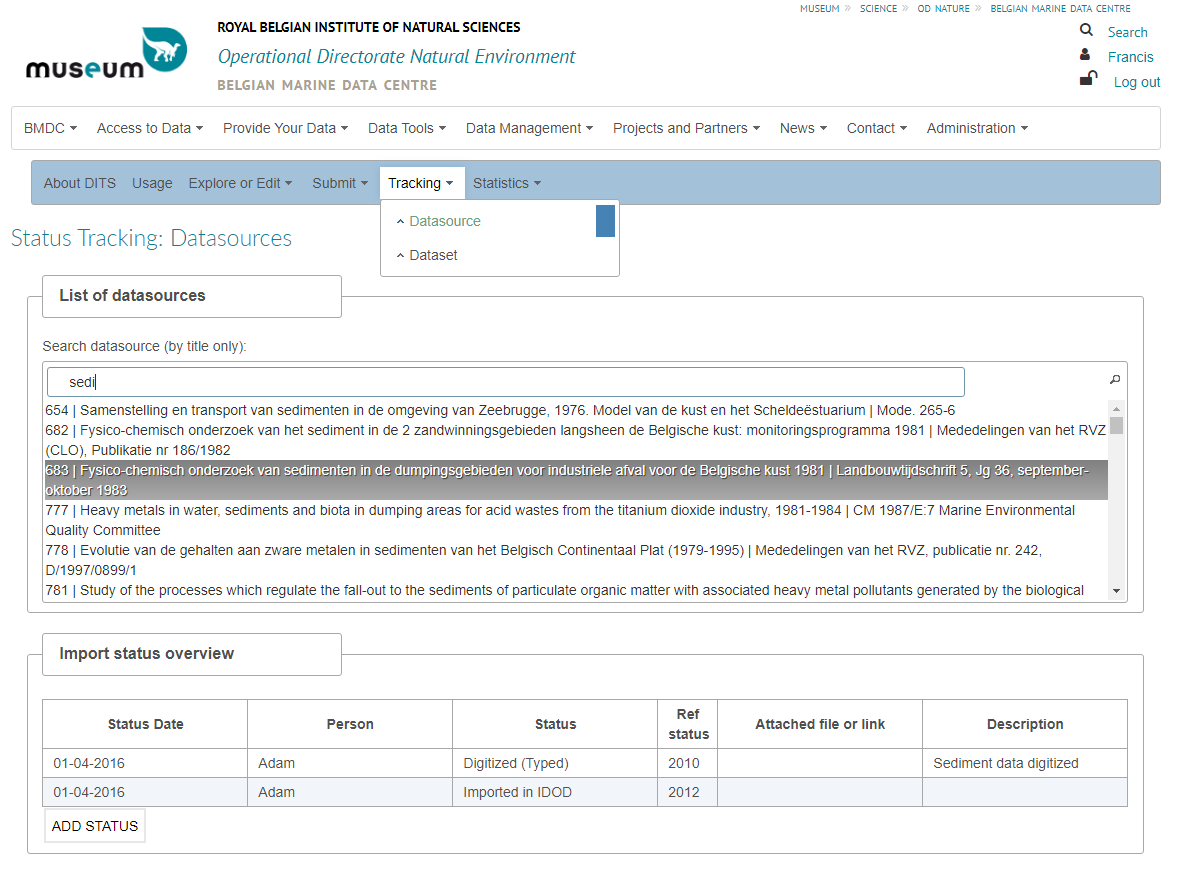The image size is (1179, 870).
Task: Click the Imported in IDOD status cell
Action: pos(555,792)
